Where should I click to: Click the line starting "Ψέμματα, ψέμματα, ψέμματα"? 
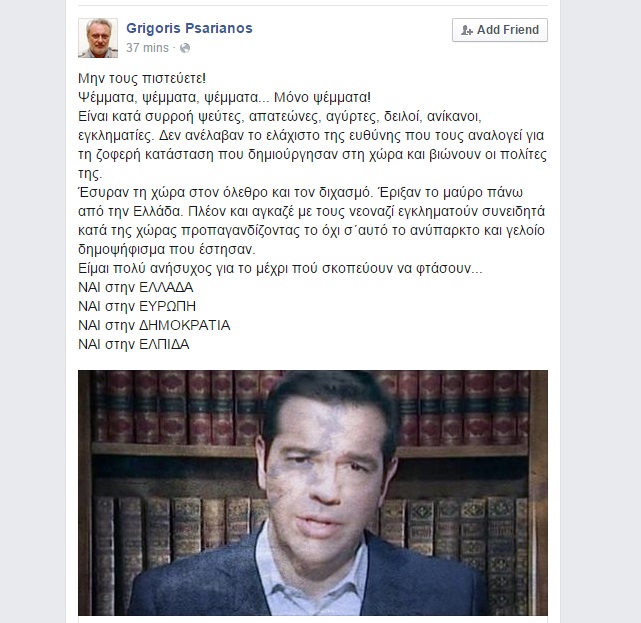[224, 97]
